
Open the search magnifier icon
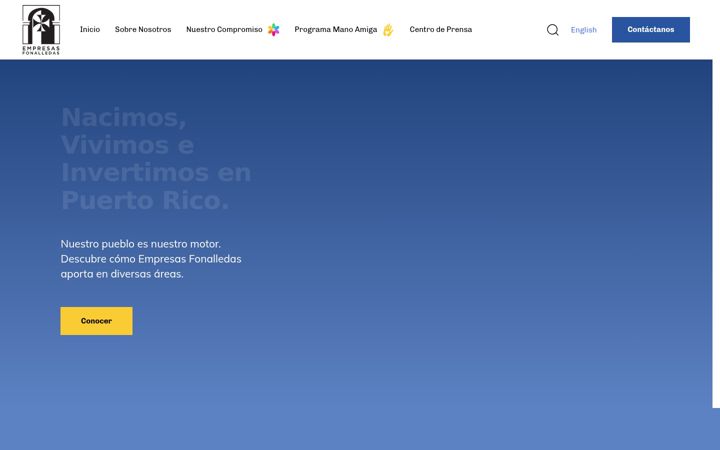(x=552, y=30)
